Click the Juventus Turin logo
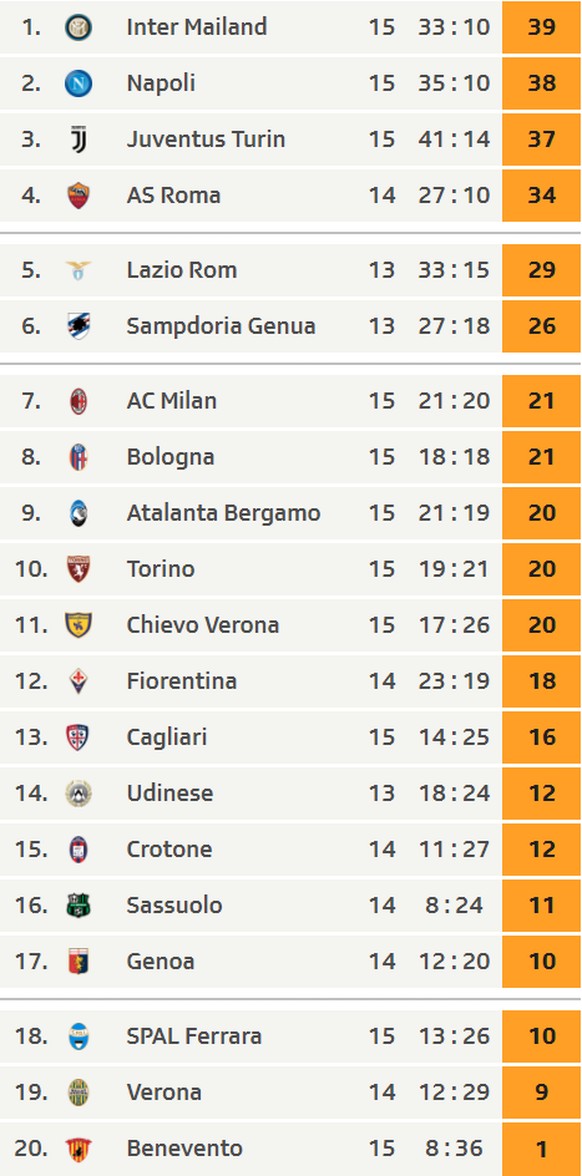 click(78, 140)
